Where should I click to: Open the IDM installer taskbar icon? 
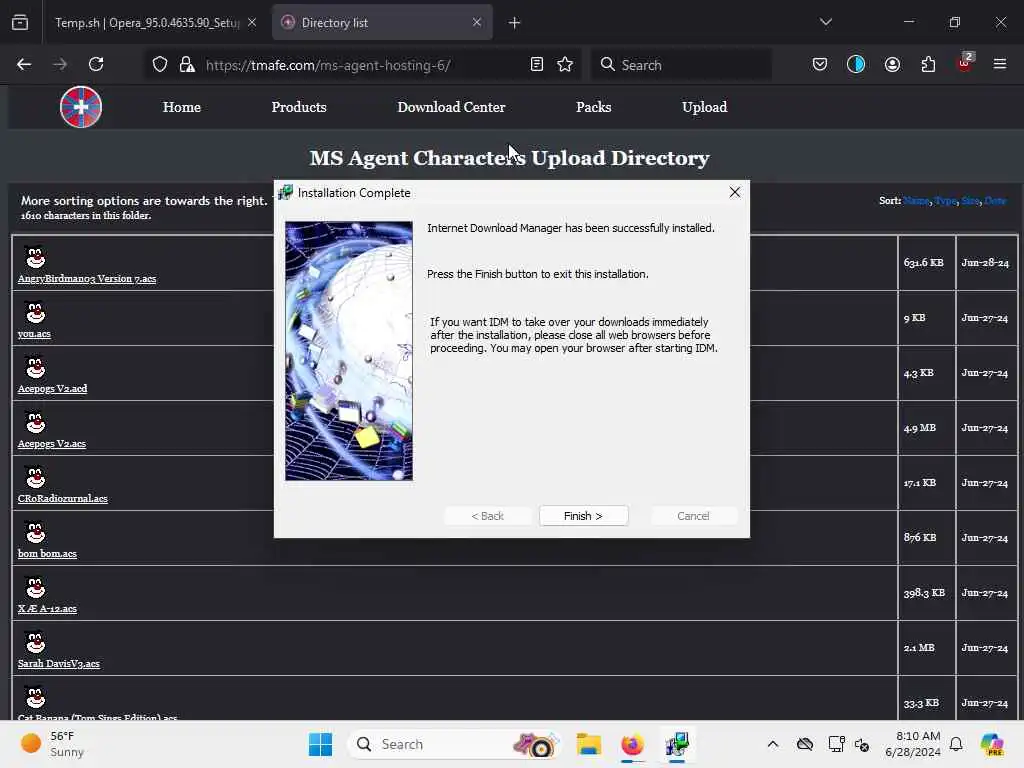click(x=677, y=744)
